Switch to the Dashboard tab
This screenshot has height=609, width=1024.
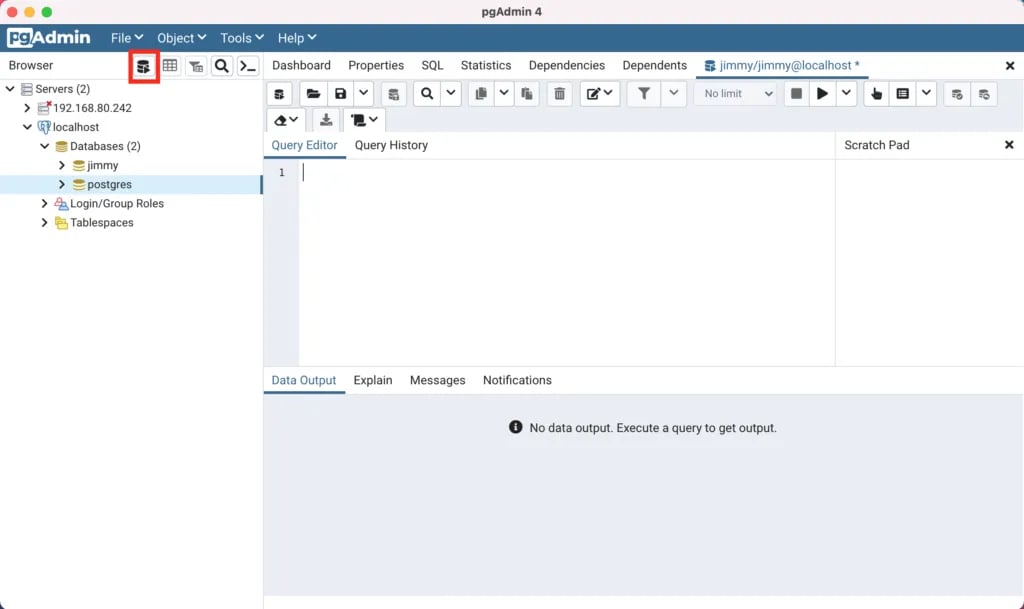pos(301,65)
